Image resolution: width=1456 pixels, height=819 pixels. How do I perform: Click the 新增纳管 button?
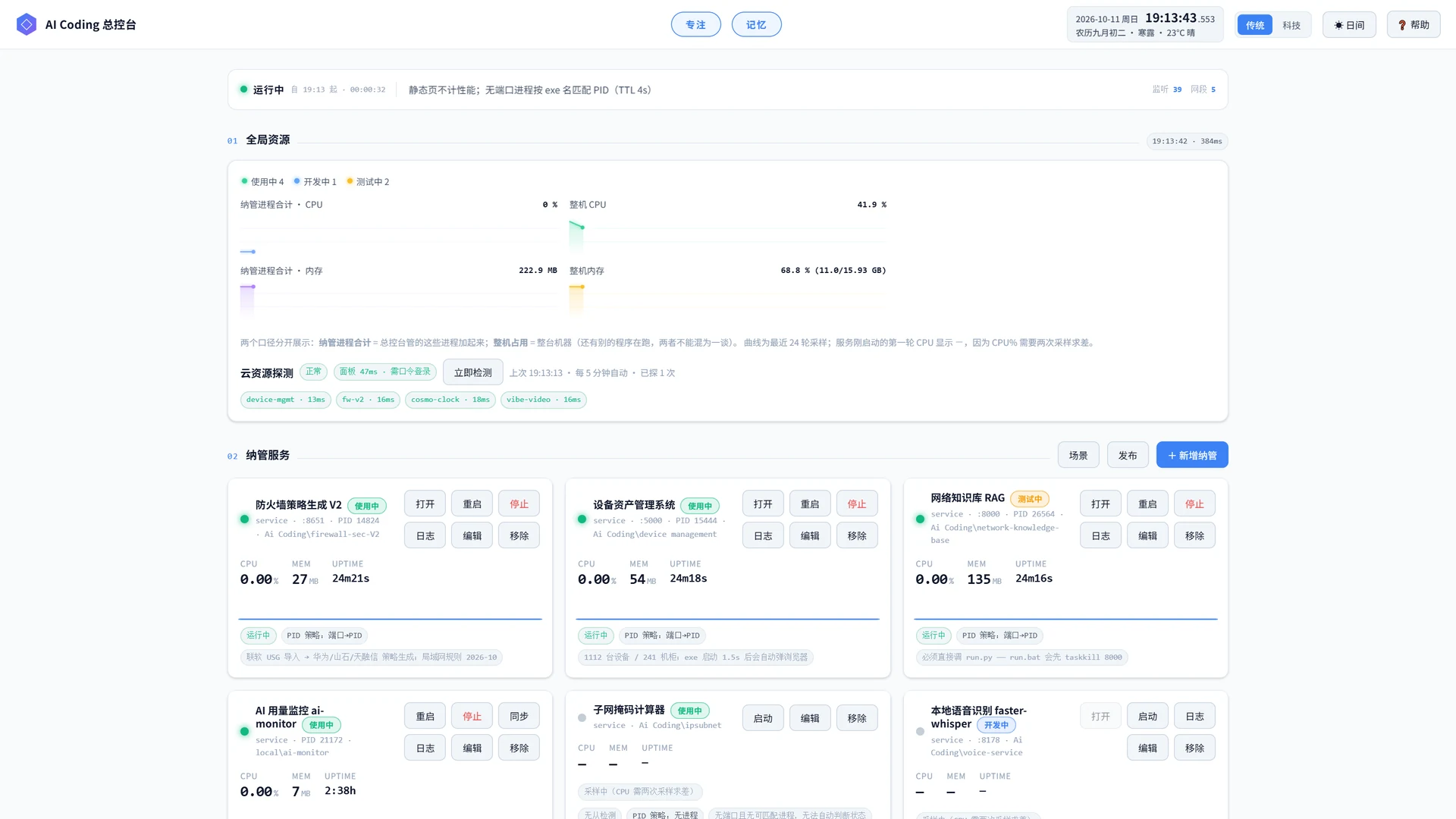1192,455
